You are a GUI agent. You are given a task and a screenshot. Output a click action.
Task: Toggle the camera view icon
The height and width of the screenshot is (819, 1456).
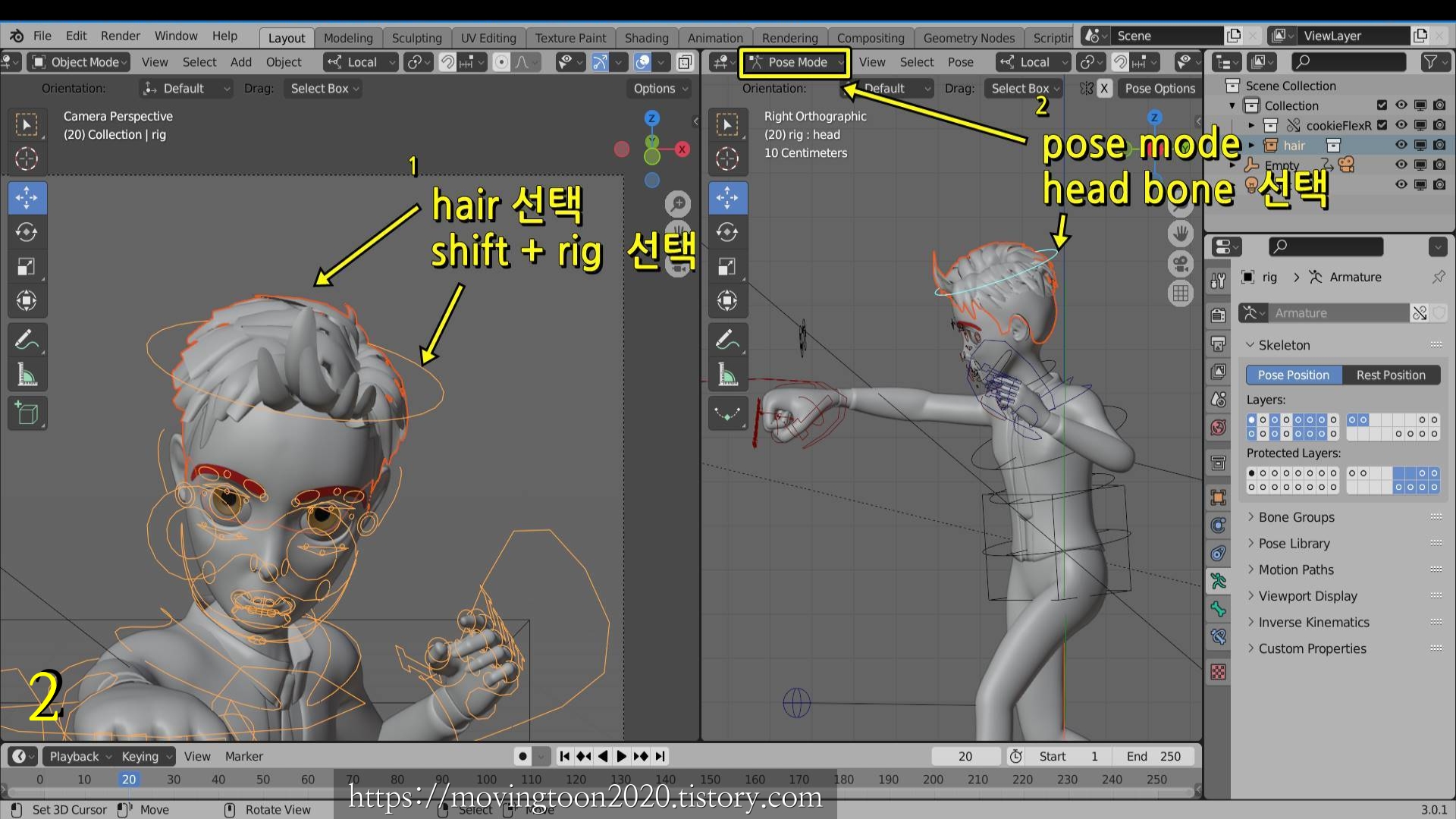pyautogui.click(x=1181, y=263)
